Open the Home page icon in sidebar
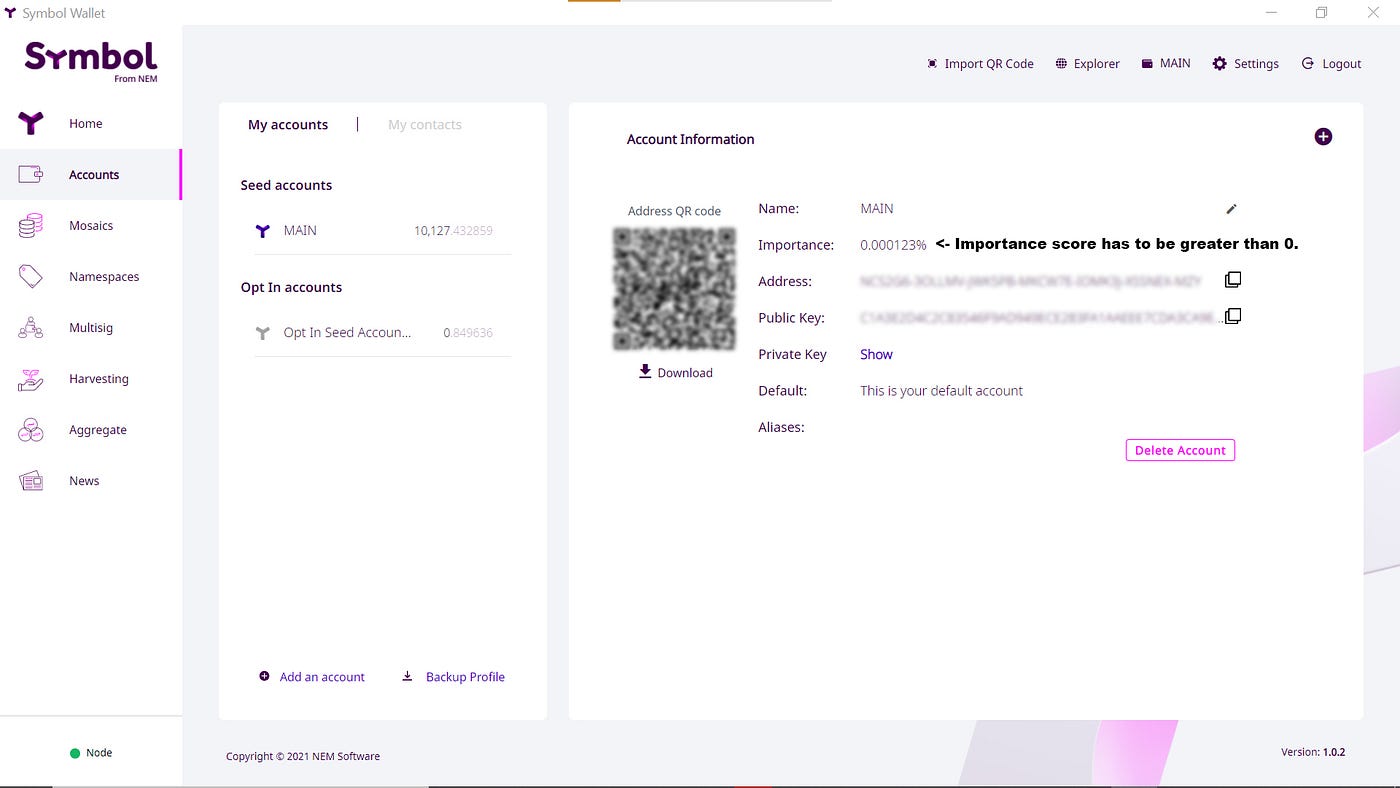The image size is (1400, 788). click(31, 123)
